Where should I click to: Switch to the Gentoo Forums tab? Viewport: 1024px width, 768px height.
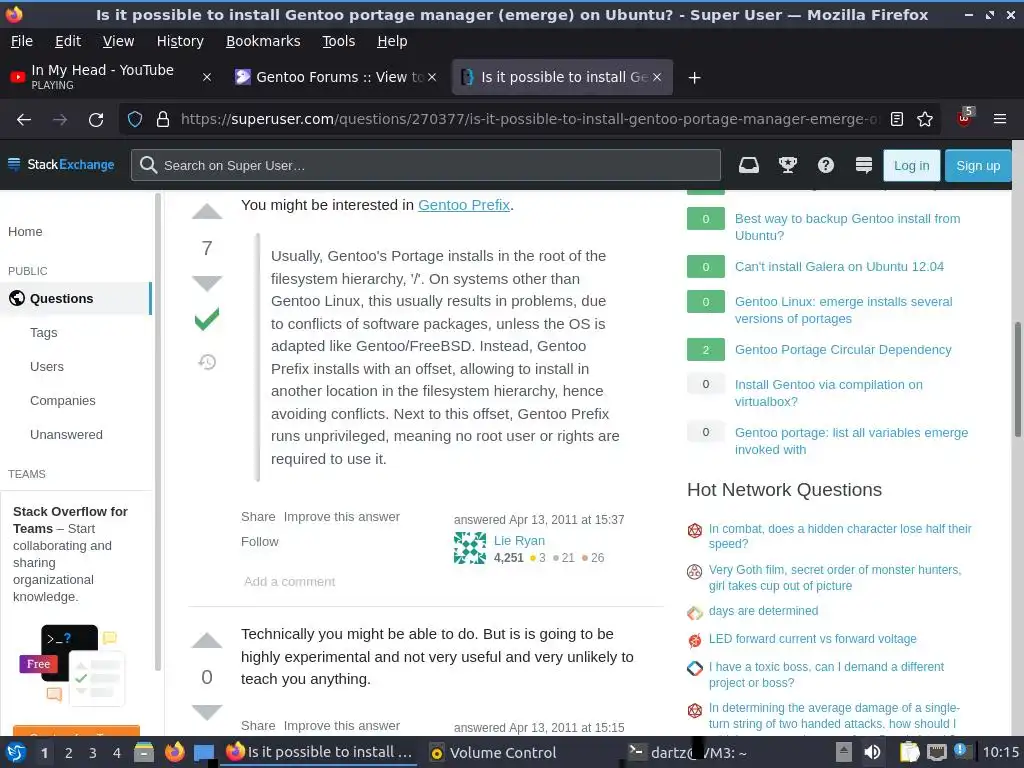coord(334,77)
